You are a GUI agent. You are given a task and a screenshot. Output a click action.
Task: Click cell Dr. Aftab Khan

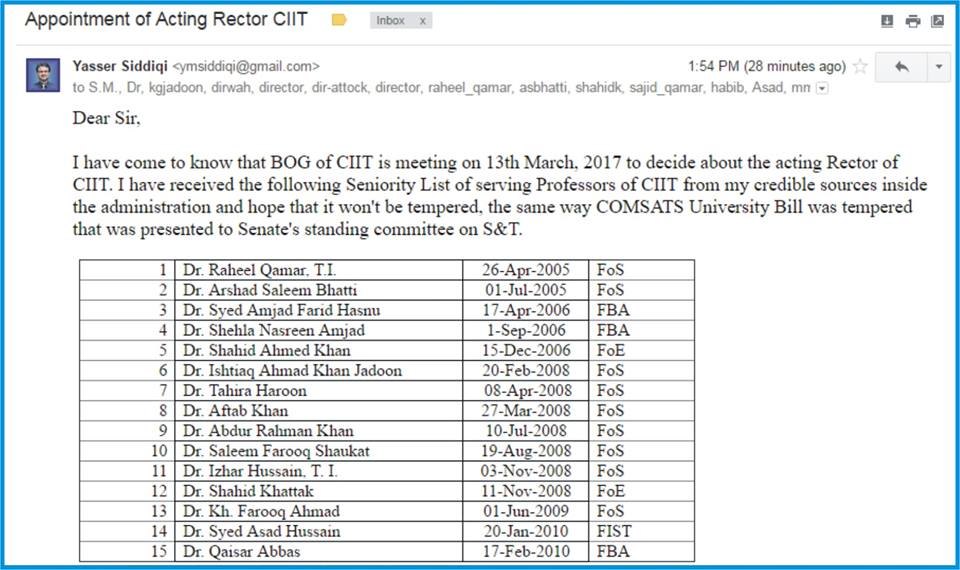pyautogui.click(x=318, y=411)
